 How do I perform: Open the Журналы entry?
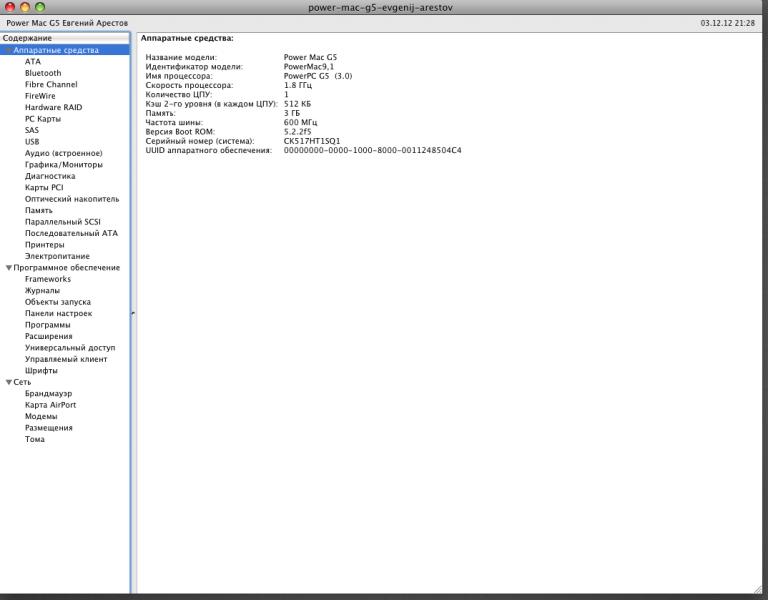pyautogui.click(x=43, y=290)
